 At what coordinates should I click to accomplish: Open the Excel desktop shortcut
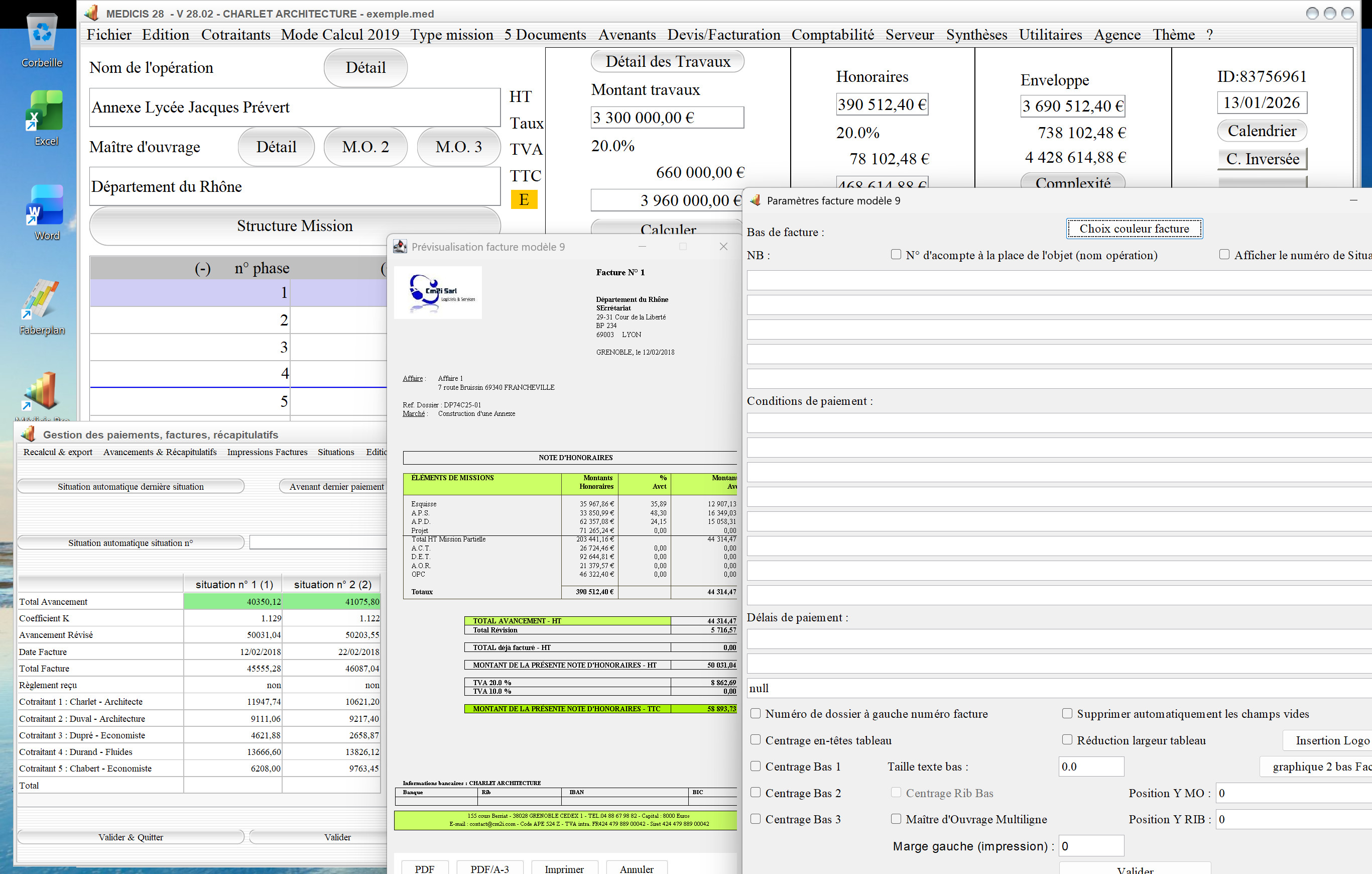point(45,118)
